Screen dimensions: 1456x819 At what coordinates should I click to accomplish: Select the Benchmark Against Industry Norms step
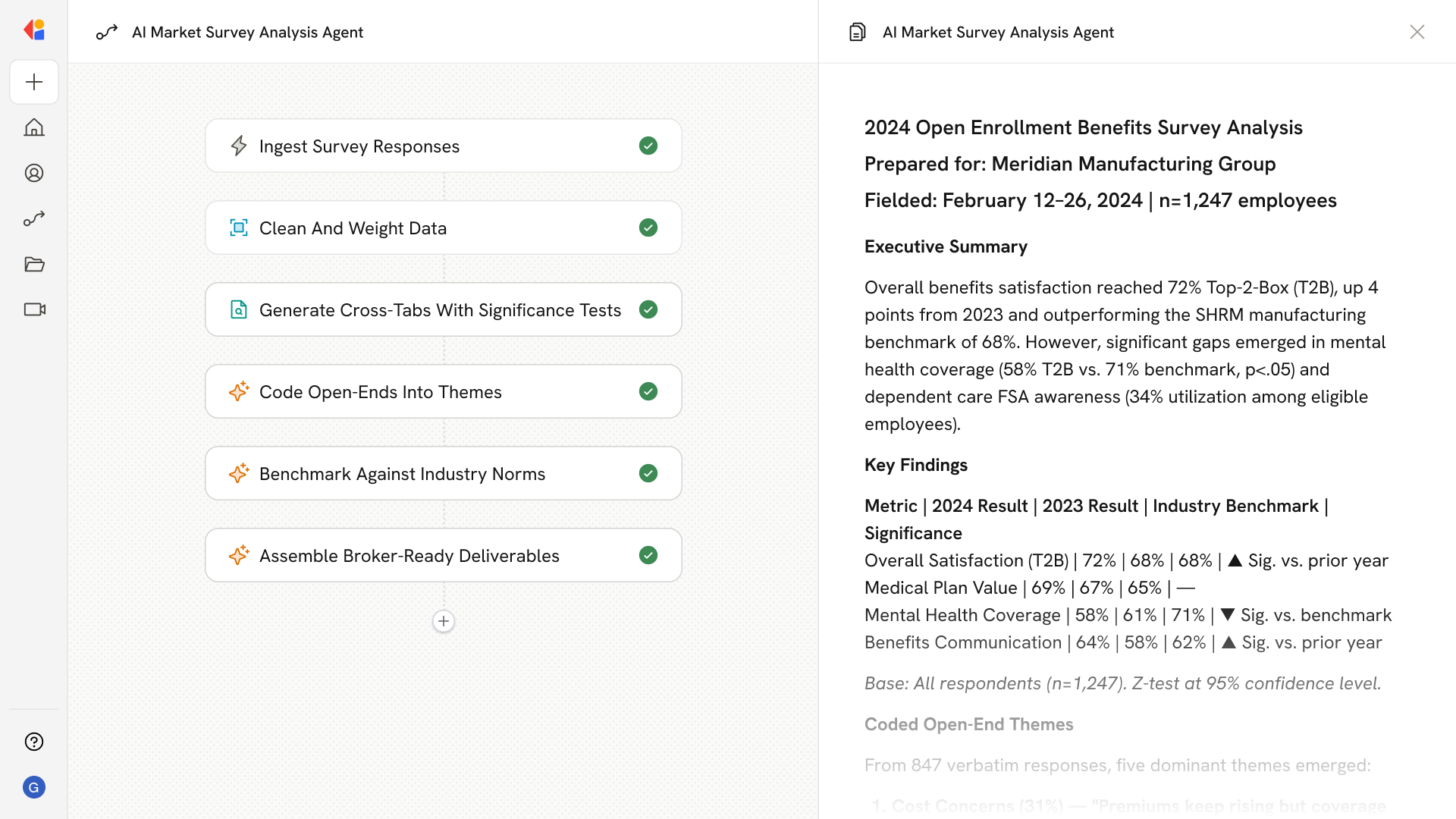(402, 473)
